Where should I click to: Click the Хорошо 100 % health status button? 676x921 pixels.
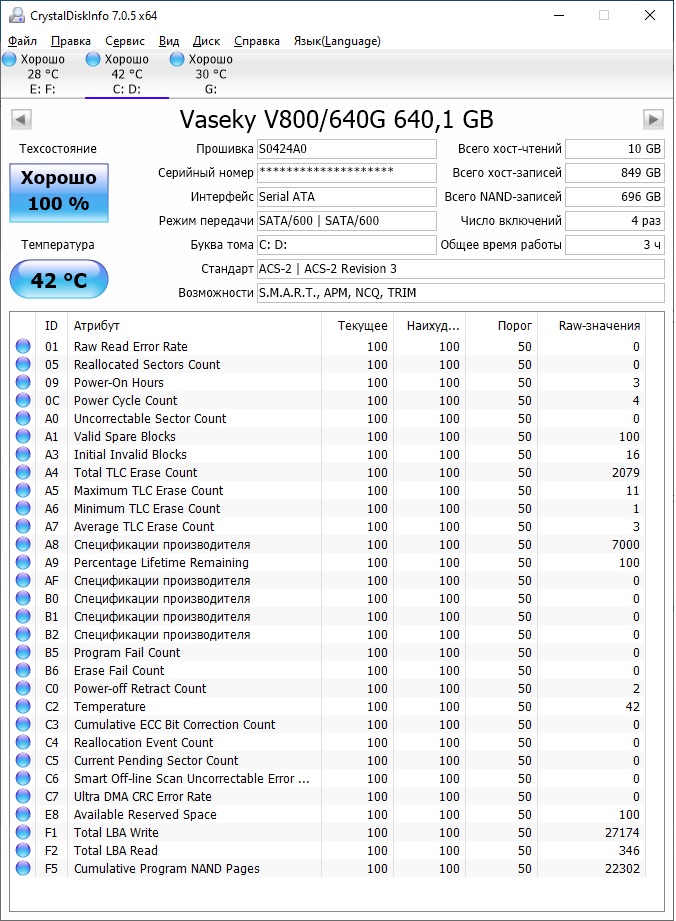[x=59, y=193]
